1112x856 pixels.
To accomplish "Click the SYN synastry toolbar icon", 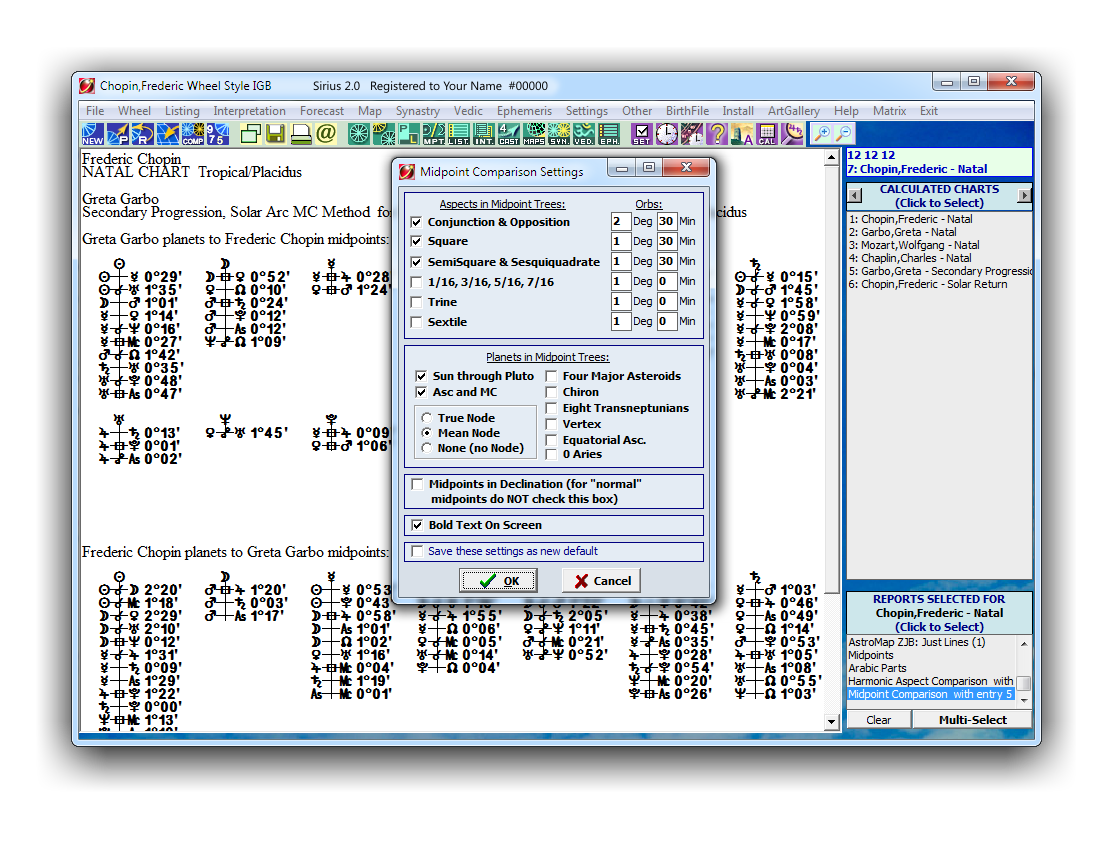I will (559, 134).
